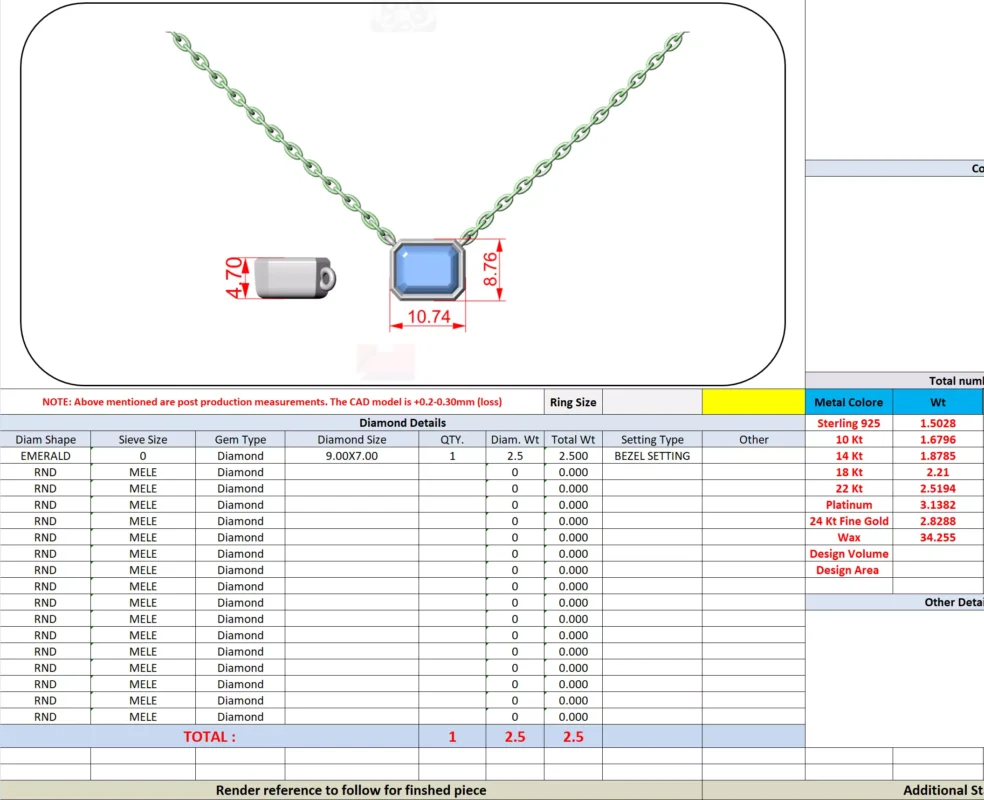Click the gray pendant side view image
The height and width of the screenshot is (800, 984).
[295, 278]
